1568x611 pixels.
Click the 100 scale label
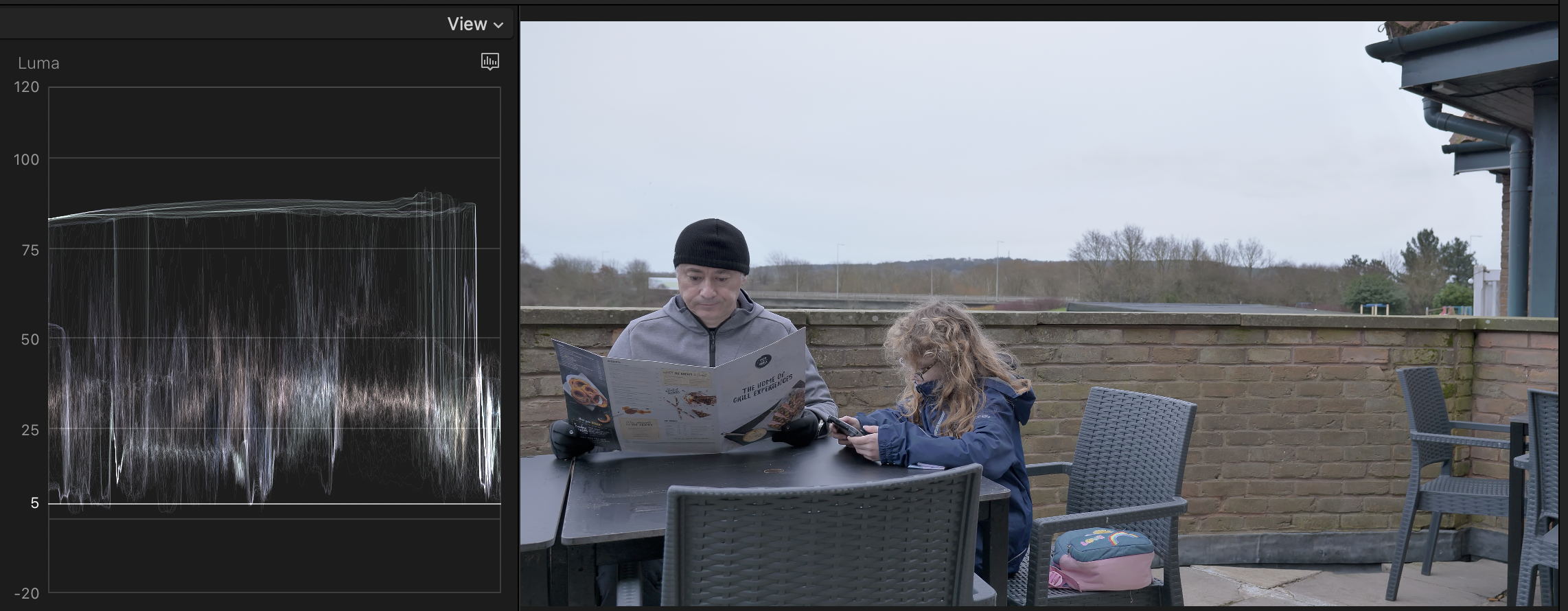27,159
